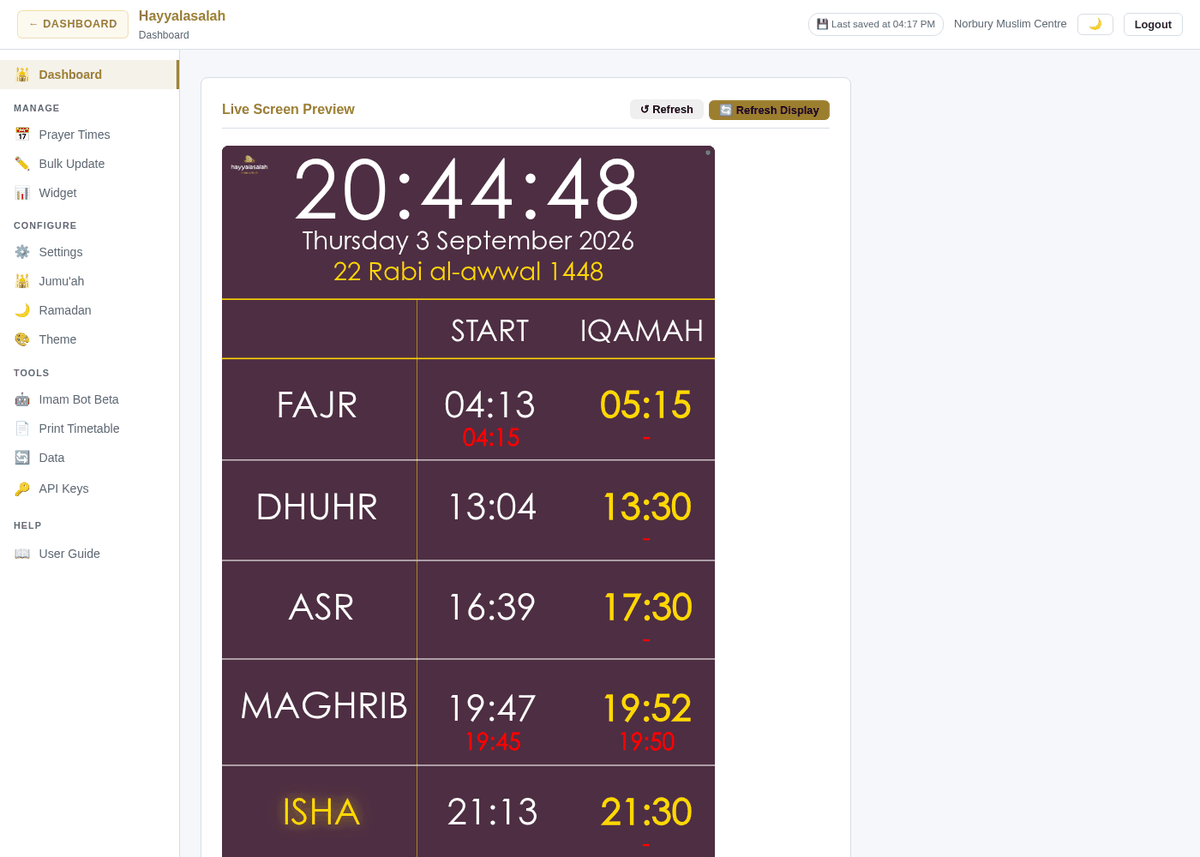The width and height of the screenshot is (1200, 857).
Task: Click the User Guide book icon
Action: coord(22,553)
